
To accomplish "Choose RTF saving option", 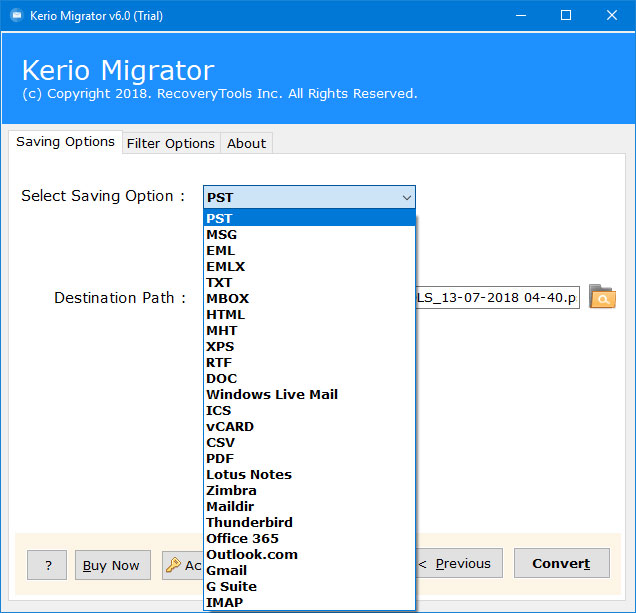I will point(309,362).
